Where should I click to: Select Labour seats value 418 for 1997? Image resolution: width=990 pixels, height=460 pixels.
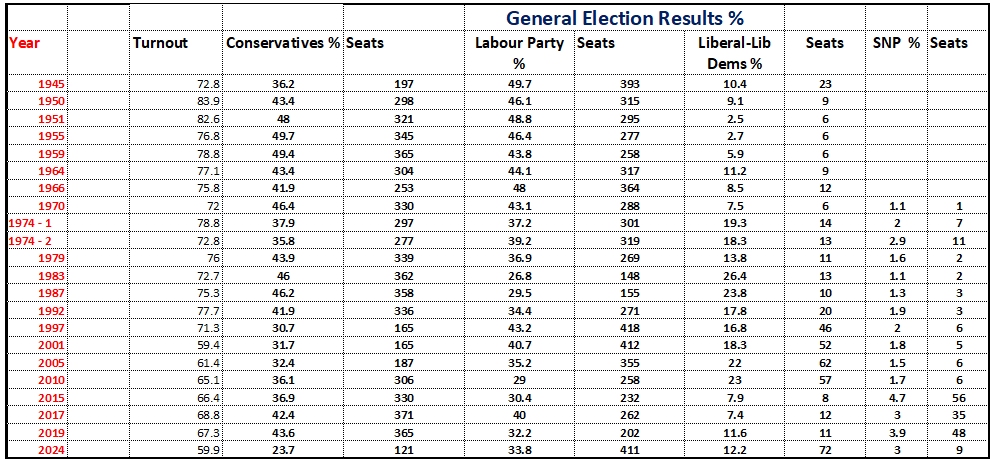coord(631,328)
